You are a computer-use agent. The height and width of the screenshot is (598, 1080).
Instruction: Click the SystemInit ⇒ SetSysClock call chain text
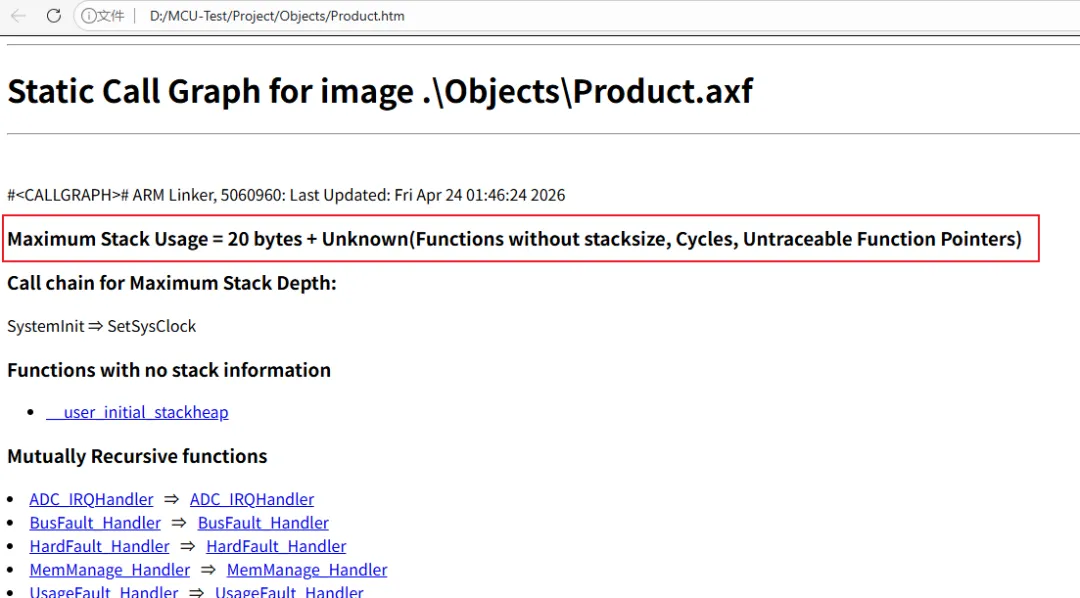point(102,326)
